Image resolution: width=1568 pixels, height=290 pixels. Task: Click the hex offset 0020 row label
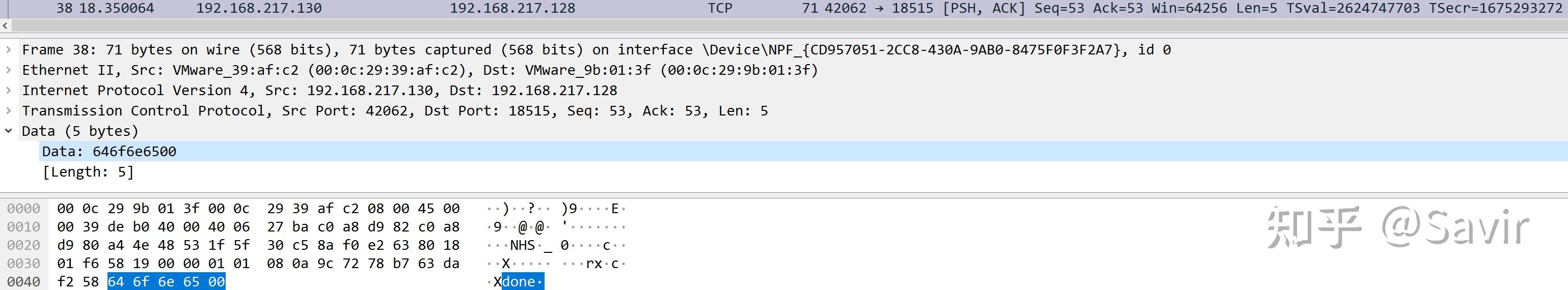24,245
